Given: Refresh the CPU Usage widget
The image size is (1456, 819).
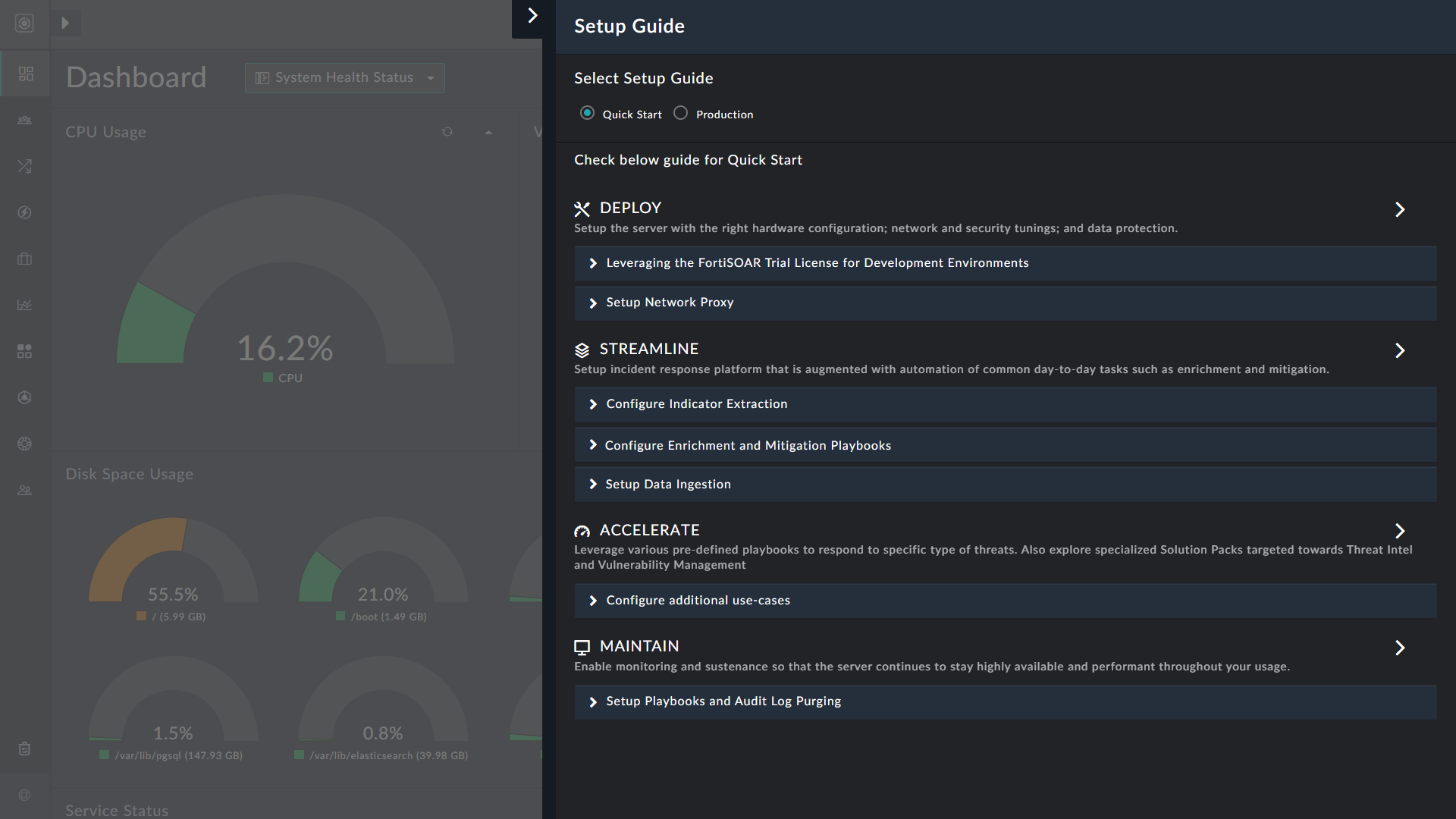Looking at the screenshot, I should [x=447, y=131].
